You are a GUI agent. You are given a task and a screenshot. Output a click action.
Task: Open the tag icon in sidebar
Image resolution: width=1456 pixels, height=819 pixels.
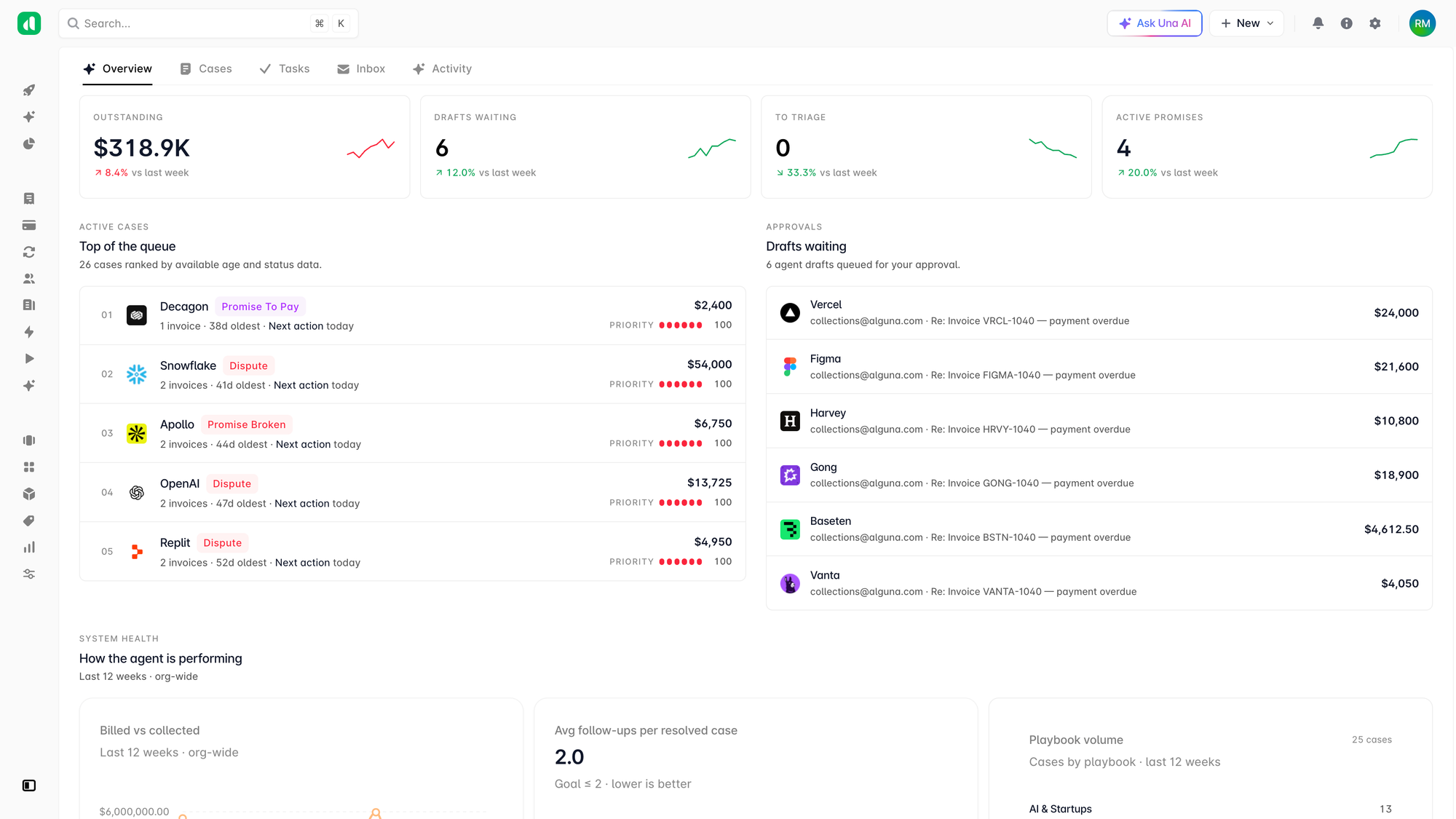(x=29, y=521)
